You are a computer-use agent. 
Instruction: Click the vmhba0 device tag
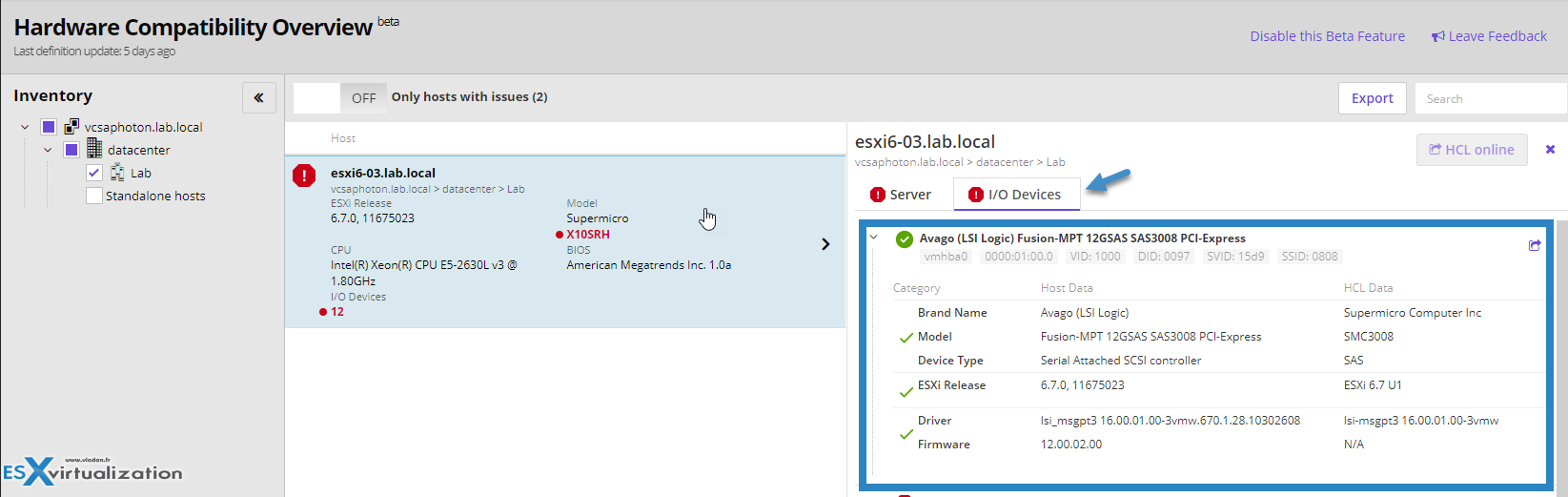pos(946,257)
